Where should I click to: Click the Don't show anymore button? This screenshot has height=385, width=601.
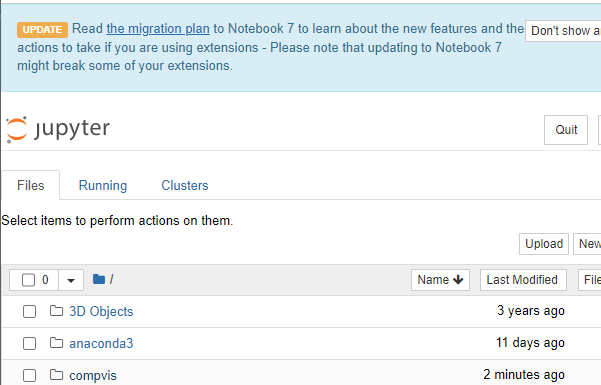pos(563,31)
